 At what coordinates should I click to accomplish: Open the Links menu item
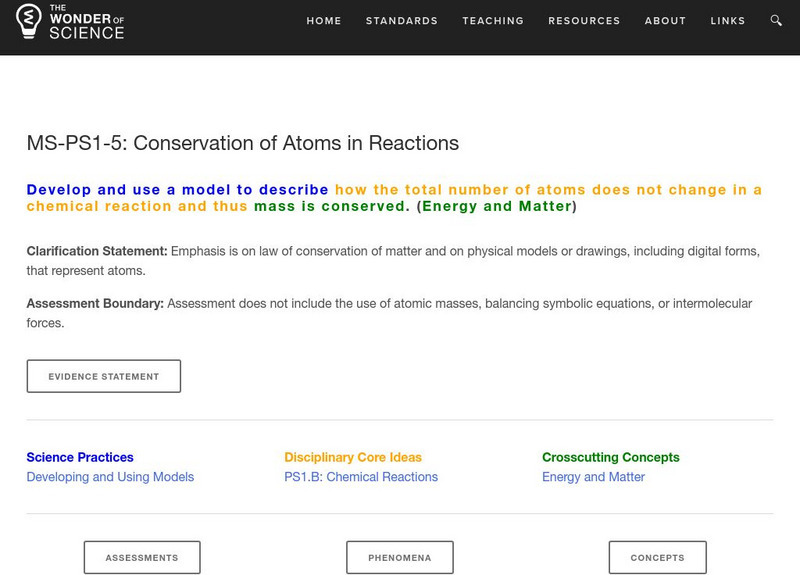pyautogui.click(x=727, y=21)
